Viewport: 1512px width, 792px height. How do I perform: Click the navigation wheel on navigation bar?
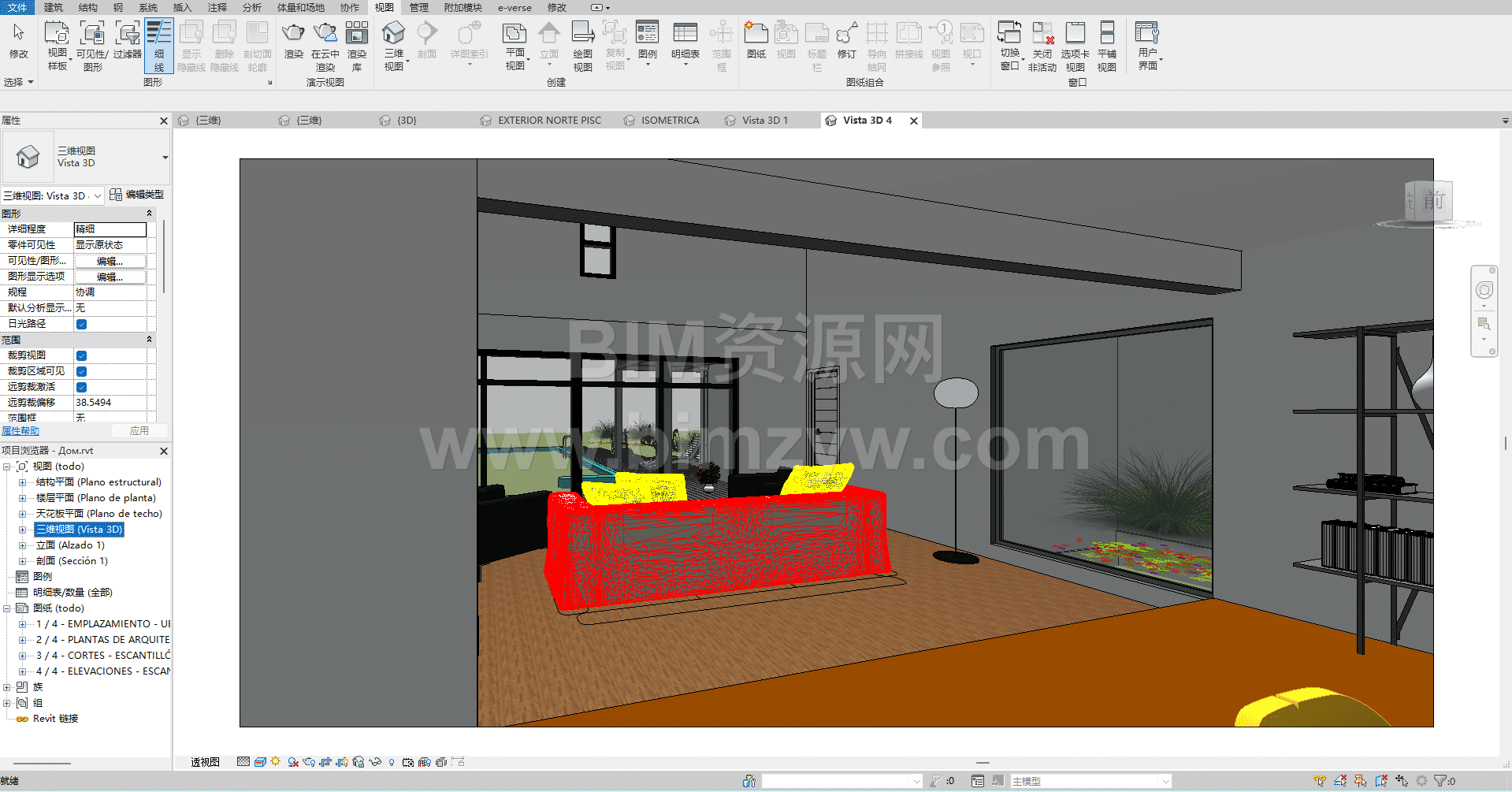click(x=1484, y=291)
